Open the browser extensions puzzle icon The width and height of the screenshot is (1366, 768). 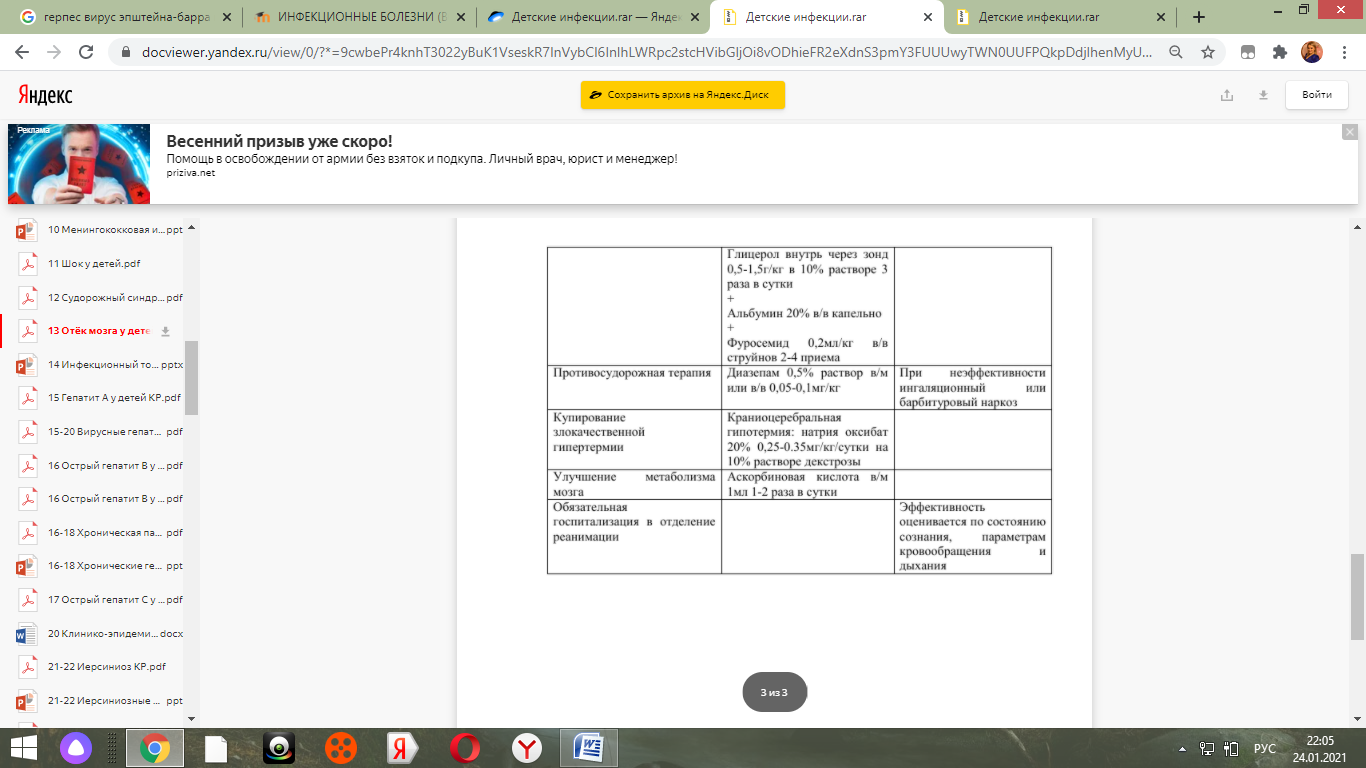1279,52
